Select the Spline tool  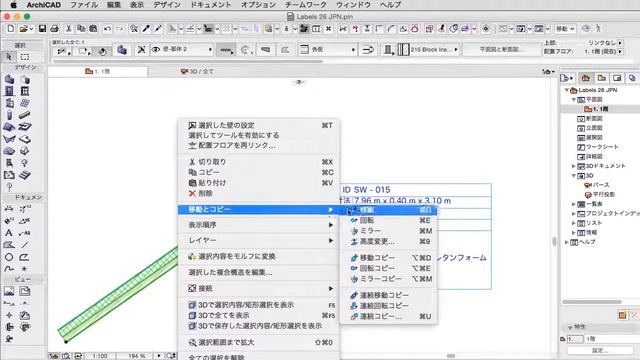[9, 269]
